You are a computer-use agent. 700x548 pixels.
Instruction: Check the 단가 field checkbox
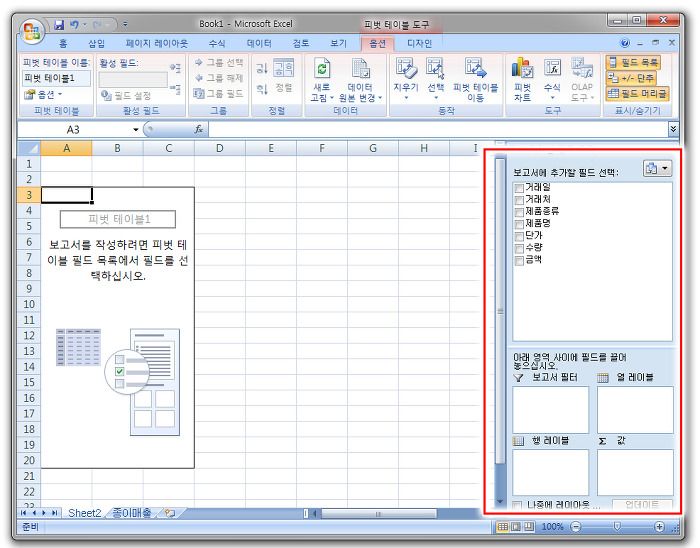519,237
